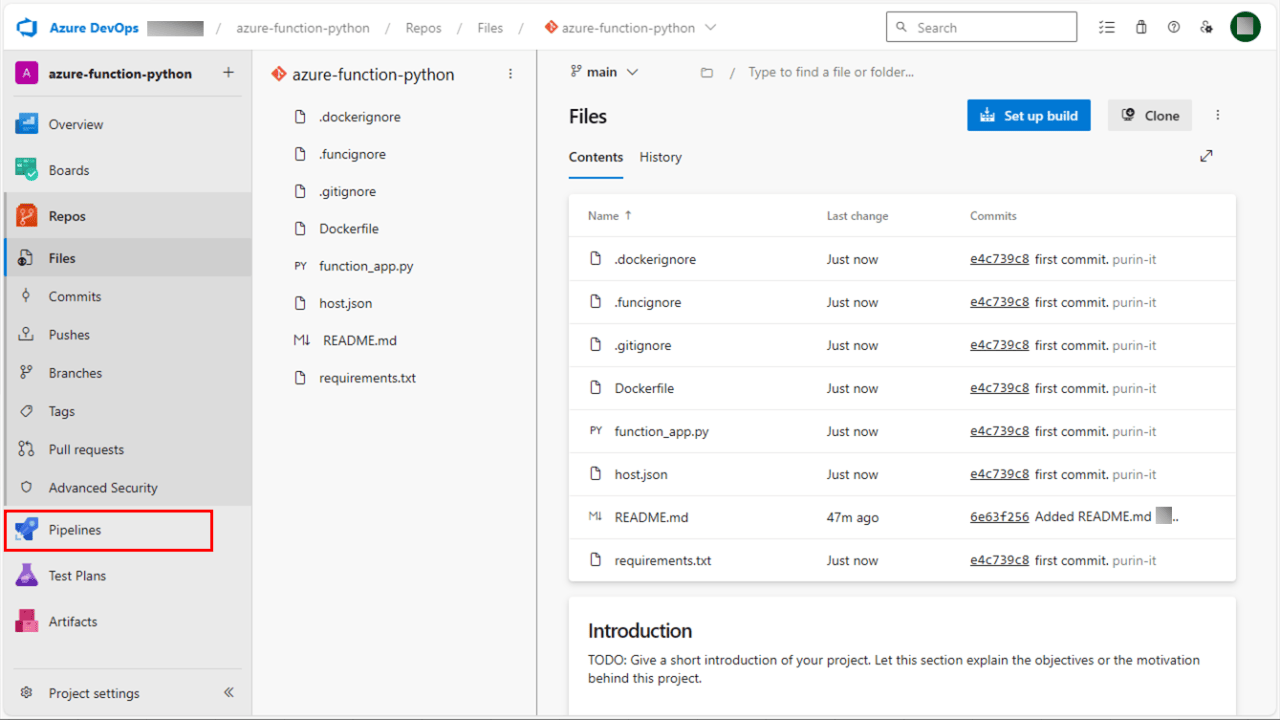Open the repository more-options ellipsis menu
Viewport: 1280px width, 720px height.
pos(511,73)
